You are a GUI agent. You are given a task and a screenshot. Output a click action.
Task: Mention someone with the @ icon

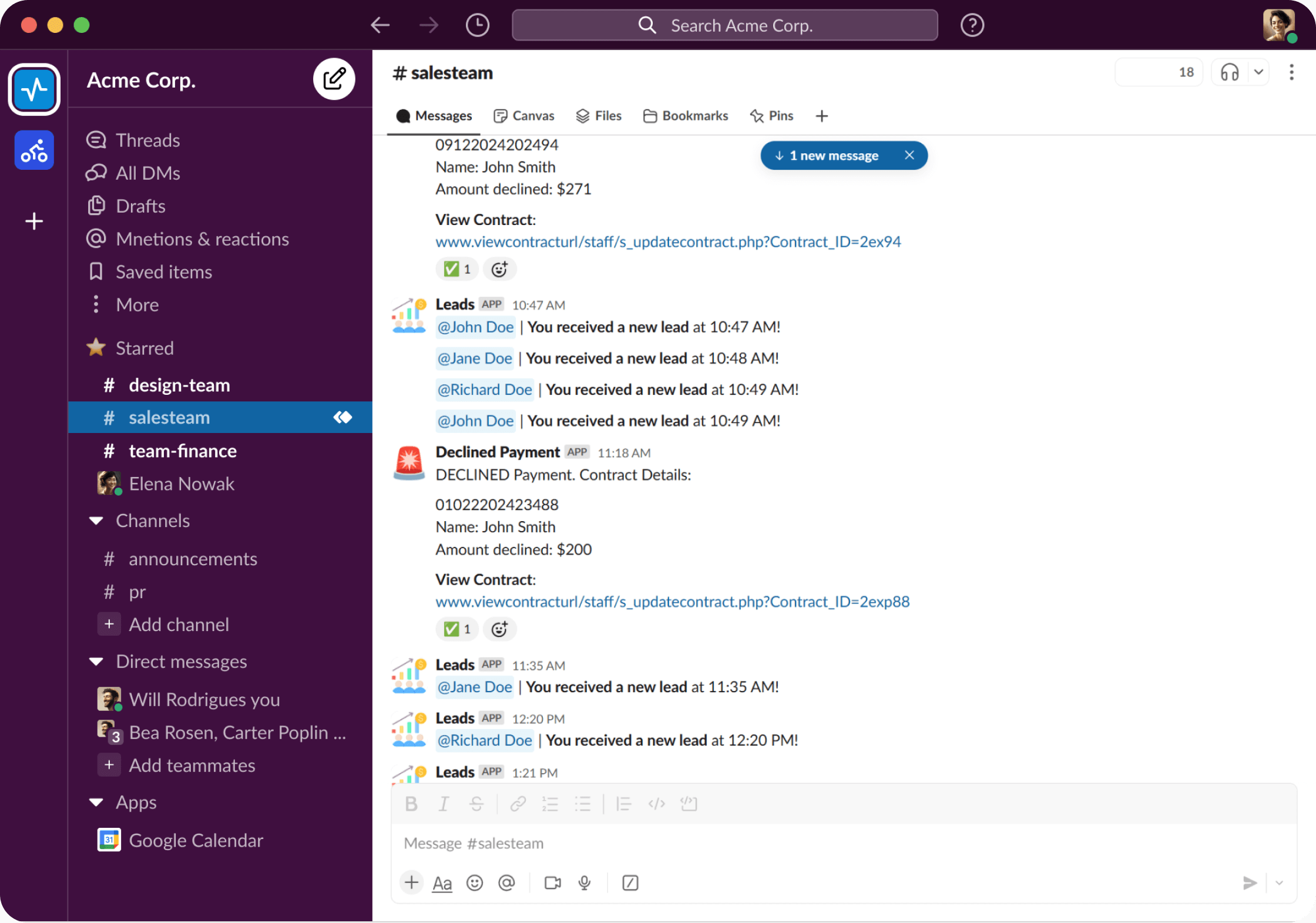[506, 883]
